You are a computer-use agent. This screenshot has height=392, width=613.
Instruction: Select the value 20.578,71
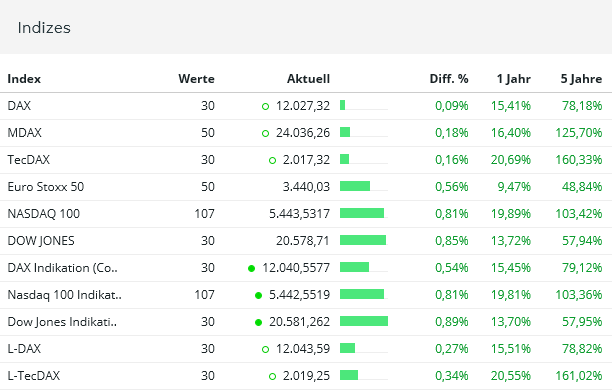[x=303, y=241]
